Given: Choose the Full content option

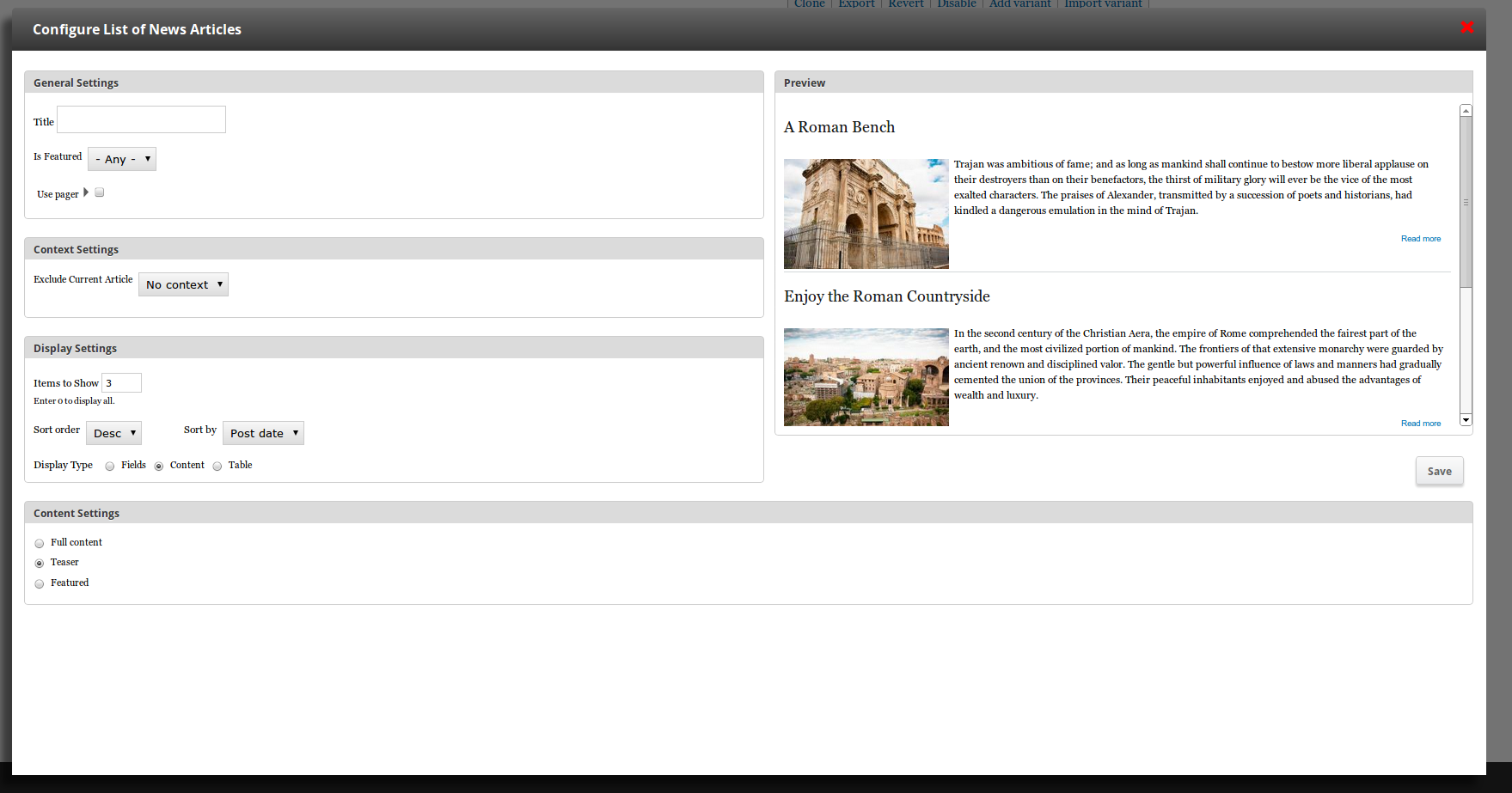Looking at the screenshot, I should click(40, 543).
